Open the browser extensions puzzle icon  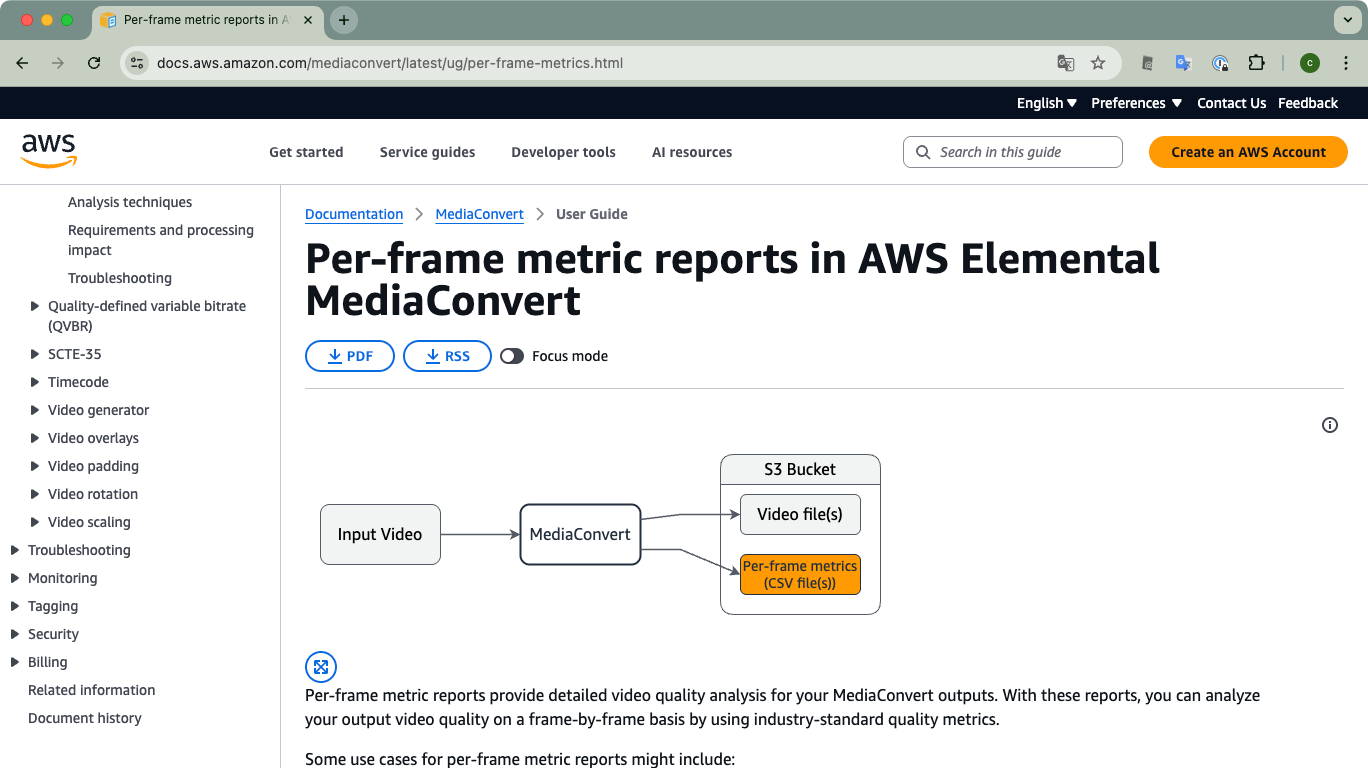tap(1257, 63)
